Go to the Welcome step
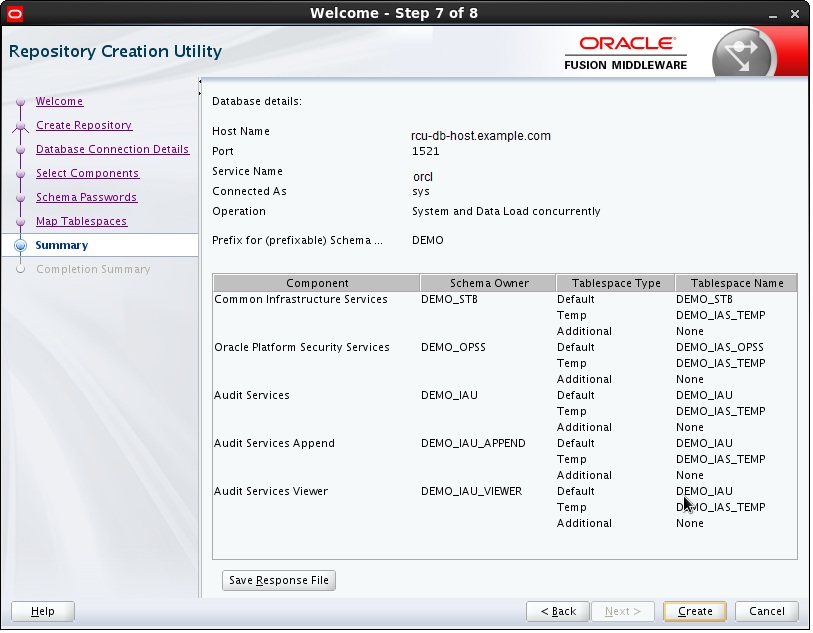 pyautogui.click(x=59, y=101)
